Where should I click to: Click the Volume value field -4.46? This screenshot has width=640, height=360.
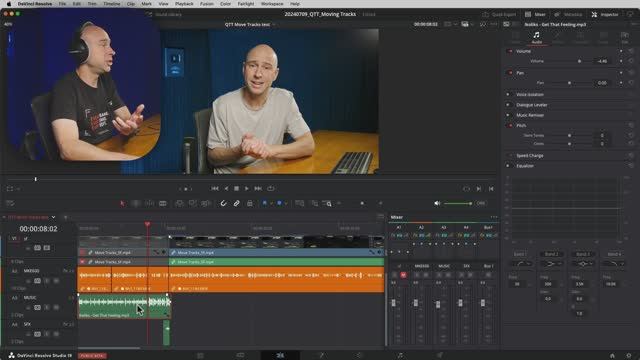(602, 61)
